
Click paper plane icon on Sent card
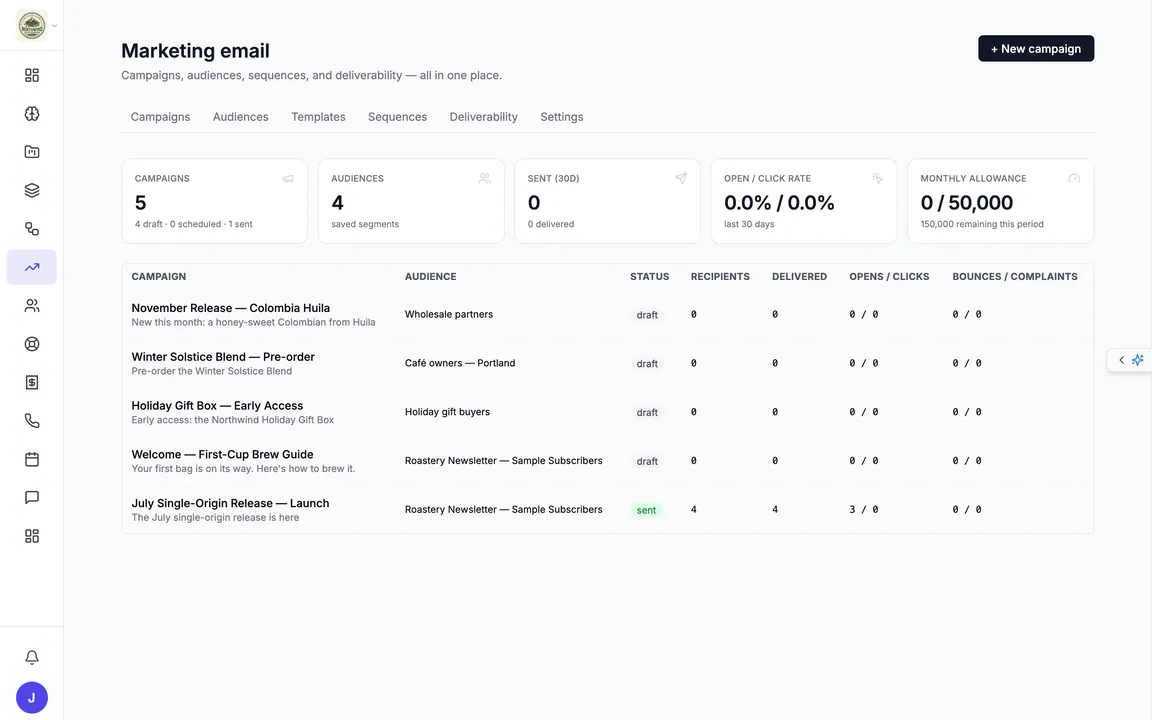click(681, 179)
